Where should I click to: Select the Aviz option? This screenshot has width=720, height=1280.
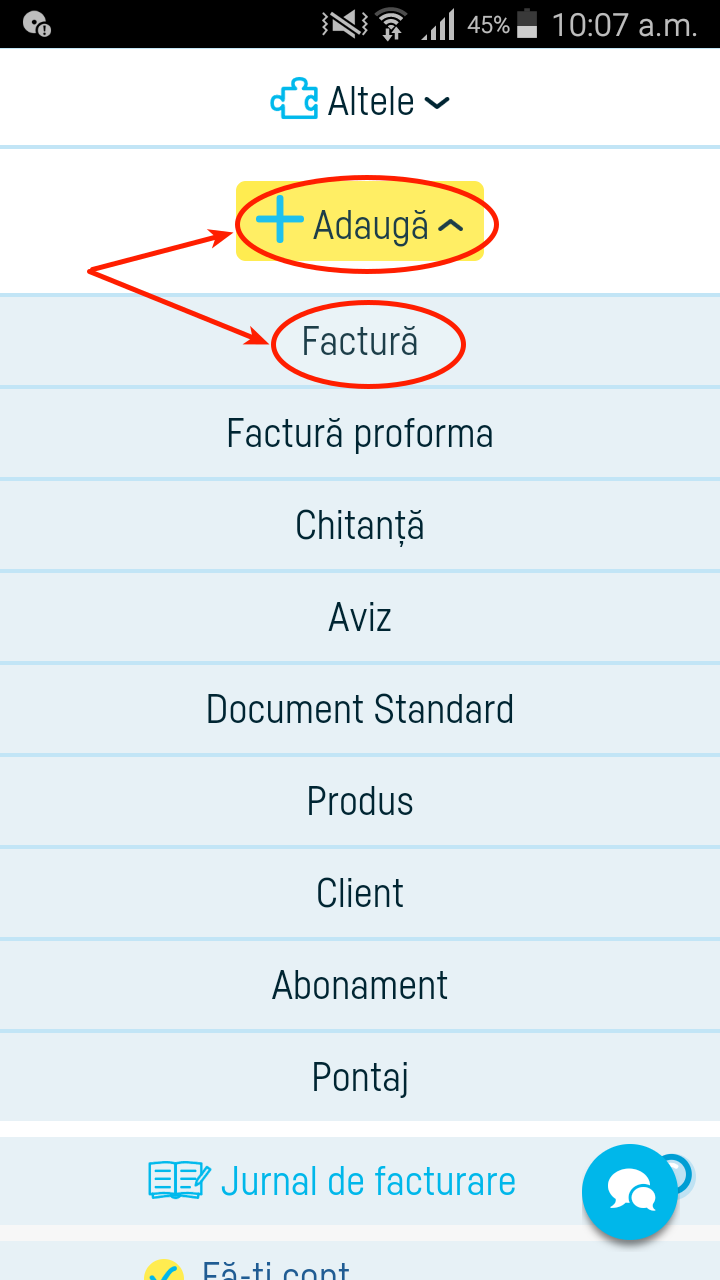[x=360, y=617]
